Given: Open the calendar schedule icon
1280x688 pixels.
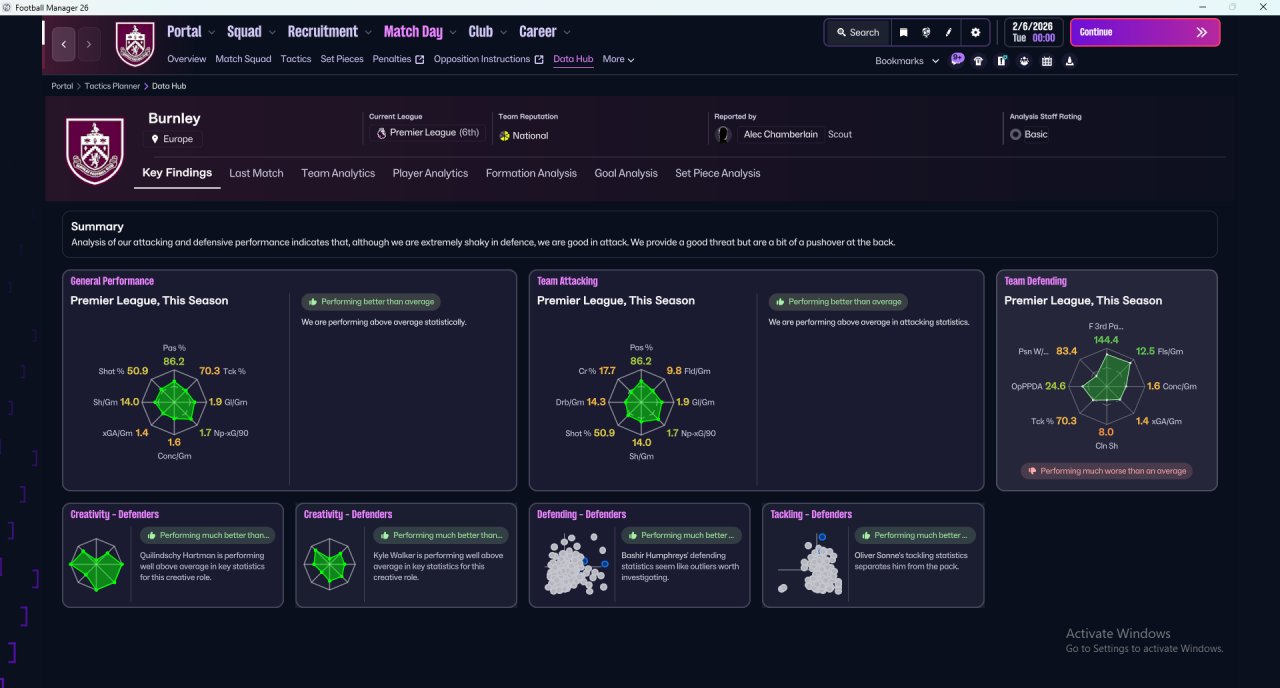Looking at the screenshot, I should pyautogui.click(x=1047, y=61).
